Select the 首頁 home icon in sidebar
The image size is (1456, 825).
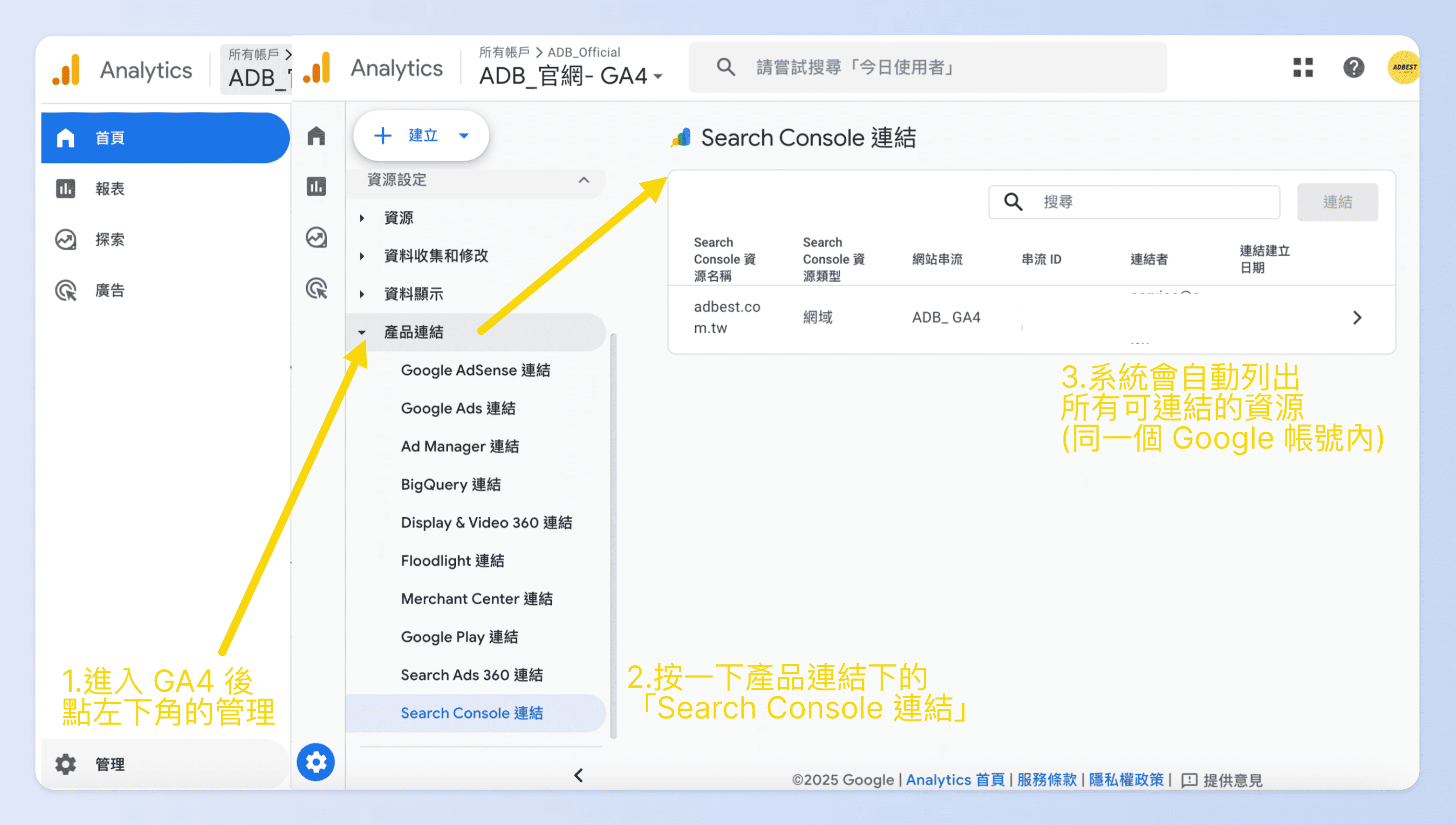pyautogui.click(x=65, y=137)
